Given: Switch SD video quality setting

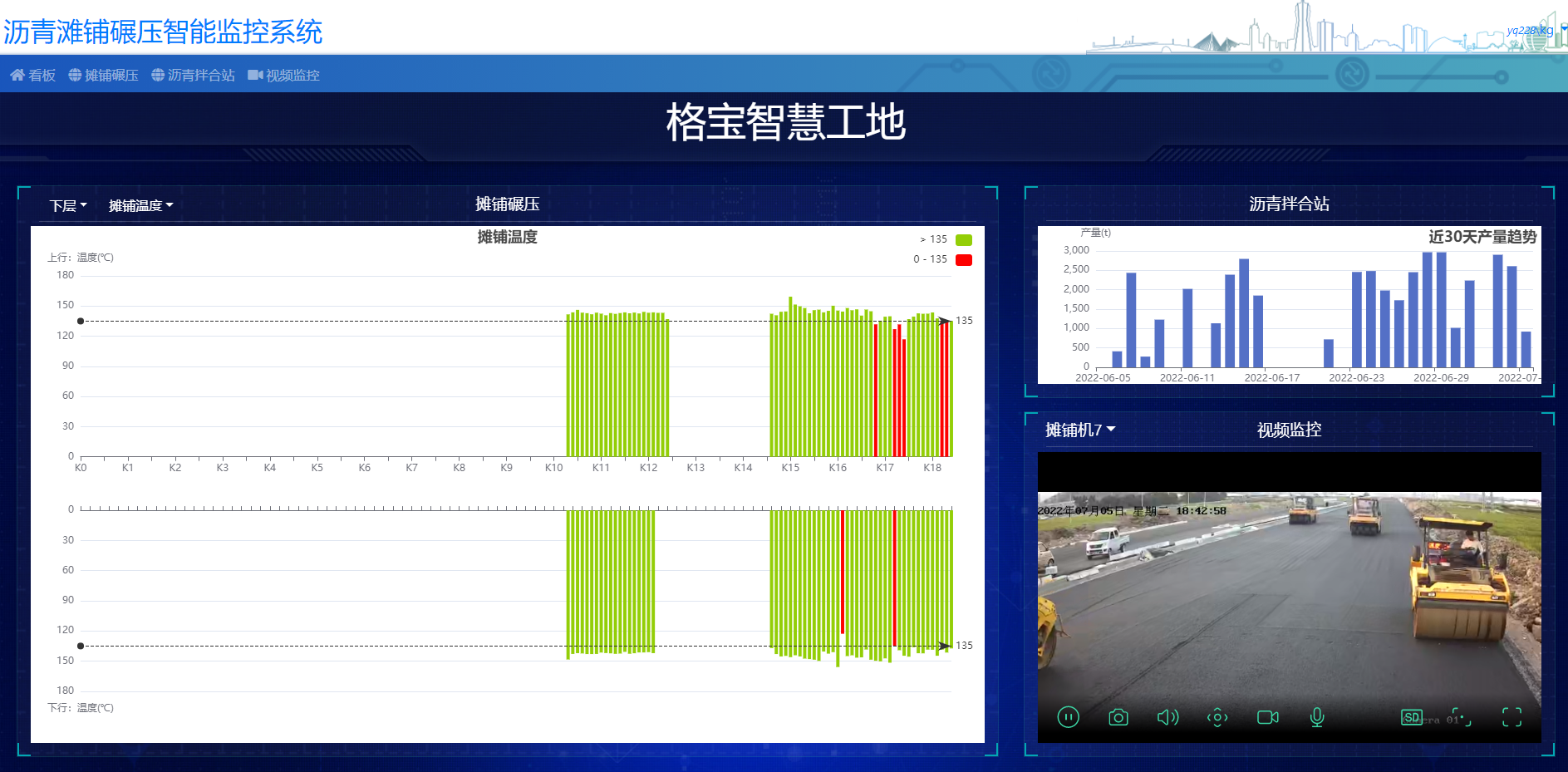Looking at the screenshot, I should 1411,717.
